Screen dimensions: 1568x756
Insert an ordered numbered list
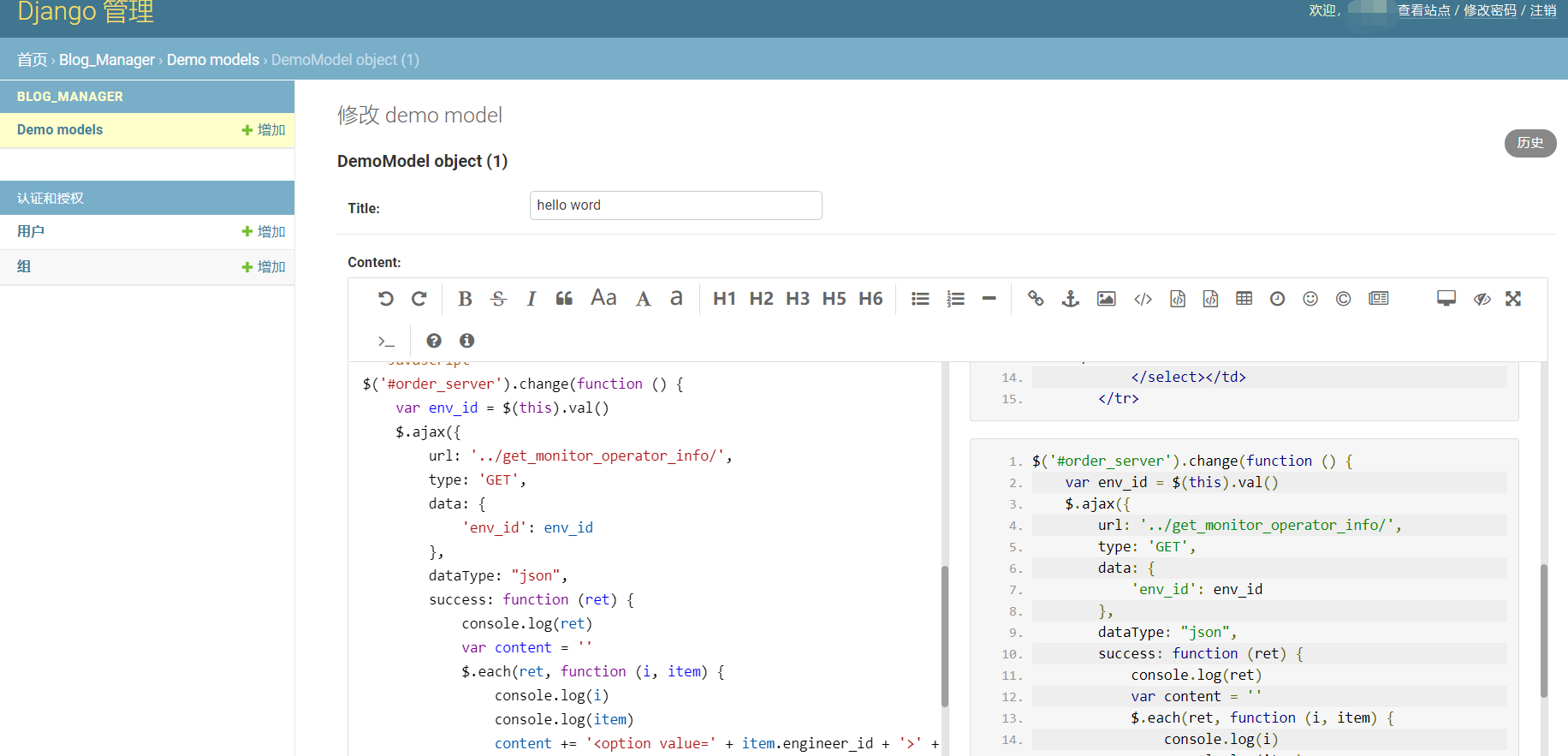coord(955,299)
